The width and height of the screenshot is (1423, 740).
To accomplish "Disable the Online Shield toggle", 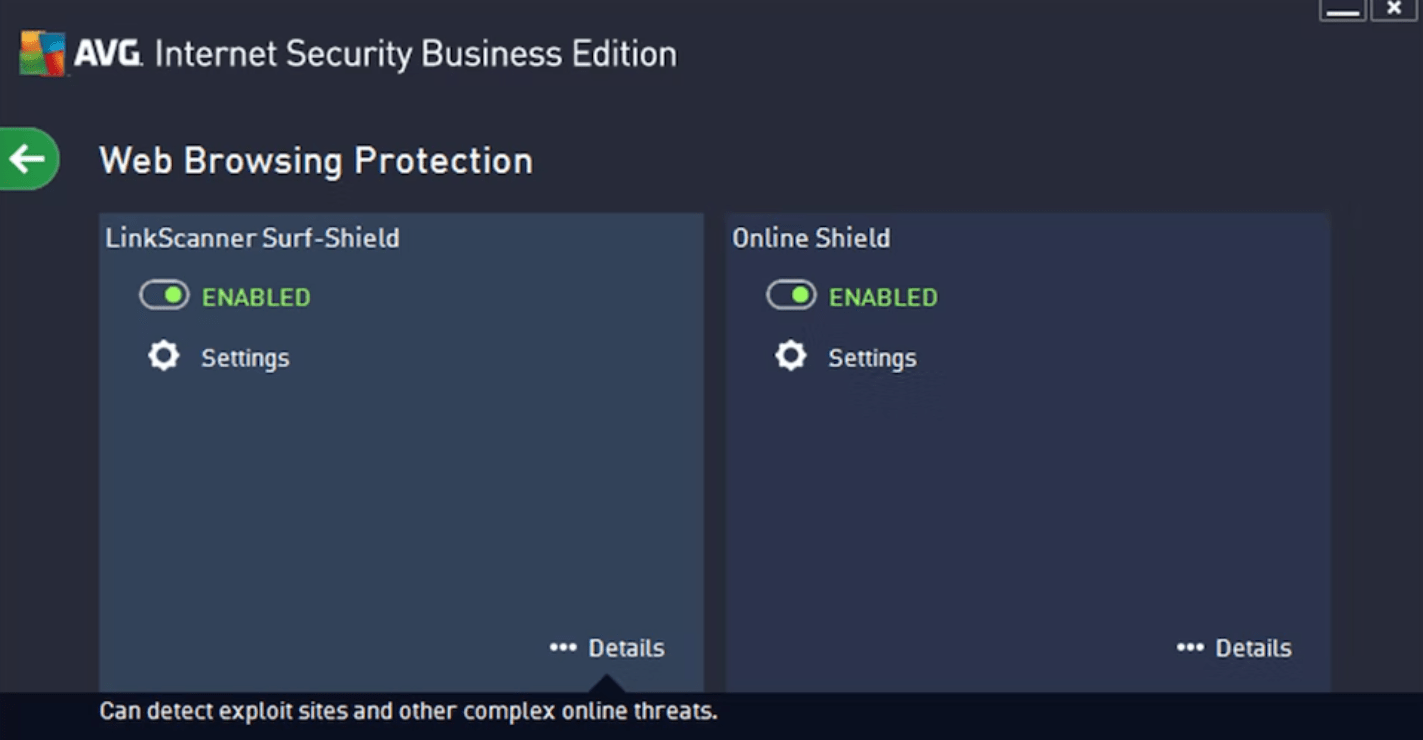I will (x=790, y=295).
